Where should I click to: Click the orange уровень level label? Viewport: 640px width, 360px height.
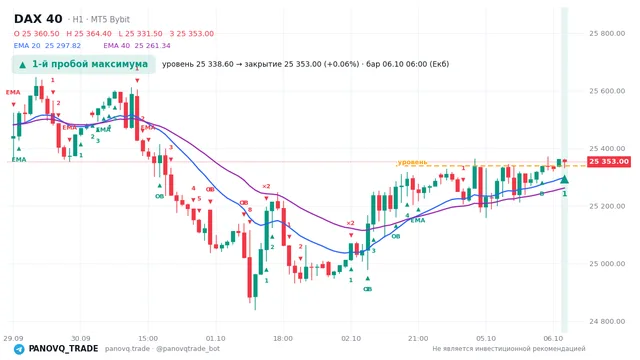click(412, 162)
